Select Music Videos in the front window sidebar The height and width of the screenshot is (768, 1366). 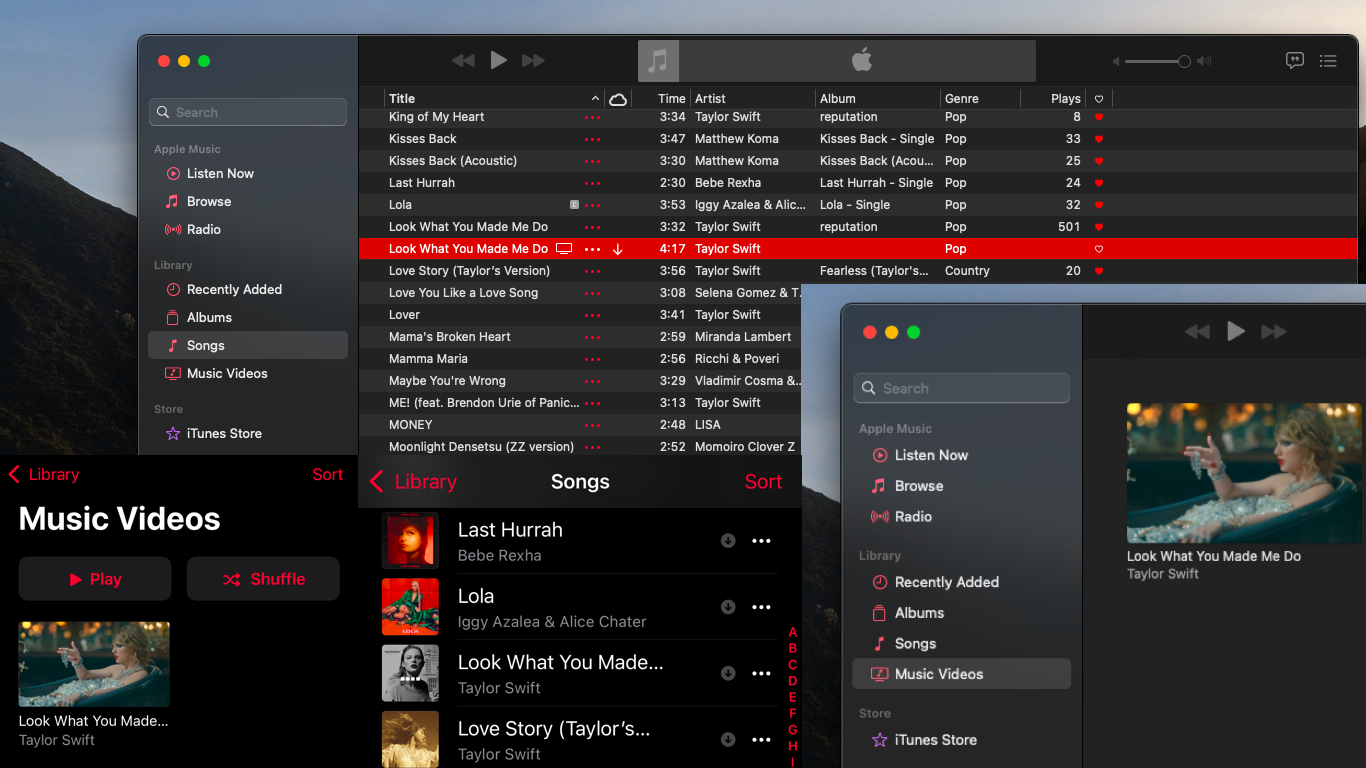(x=961, y=674)
